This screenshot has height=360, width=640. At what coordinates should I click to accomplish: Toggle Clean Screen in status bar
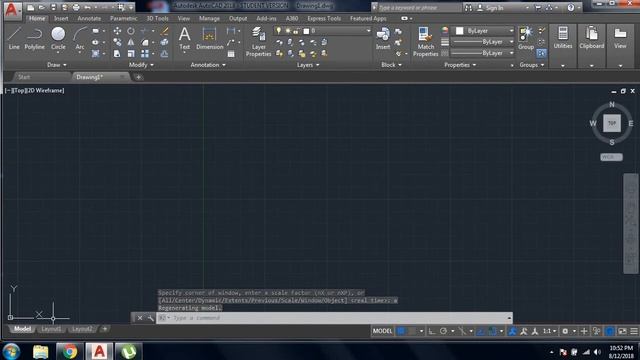(x=622, y=331)
